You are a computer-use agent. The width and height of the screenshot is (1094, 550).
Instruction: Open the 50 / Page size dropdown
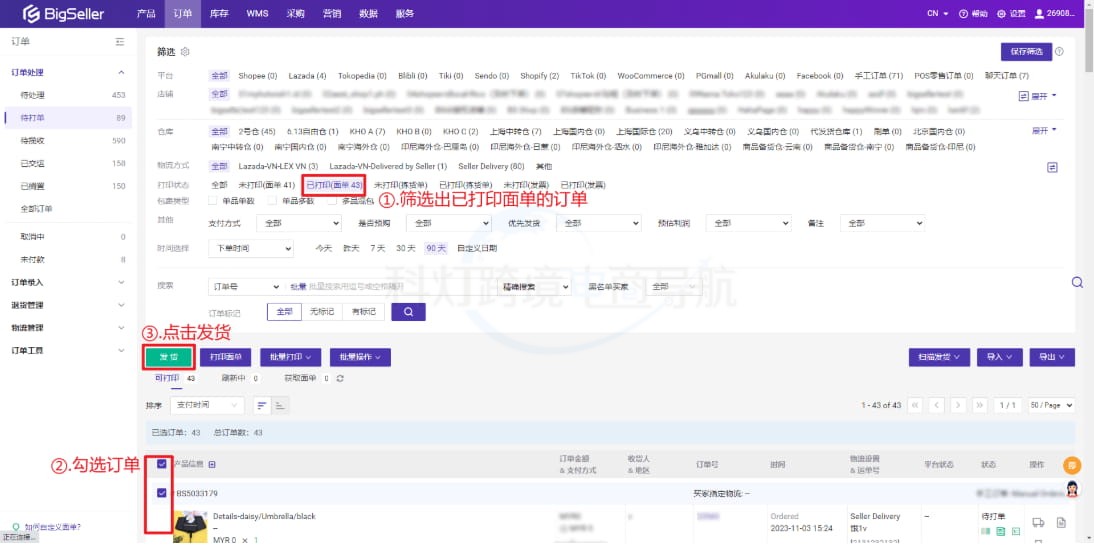1051,406
